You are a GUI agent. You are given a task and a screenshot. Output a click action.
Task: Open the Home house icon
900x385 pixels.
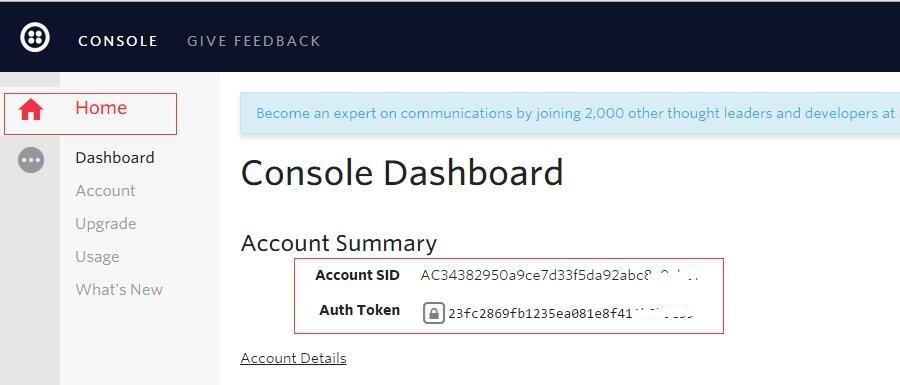pos(31,109)
